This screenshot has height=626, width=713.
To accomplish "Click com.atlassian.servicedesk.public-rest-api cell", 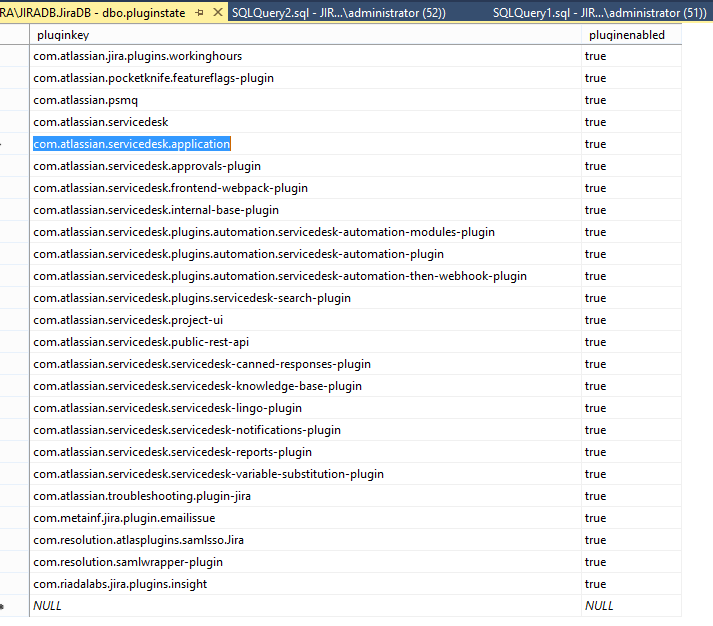I will click(x=306, y=342).
